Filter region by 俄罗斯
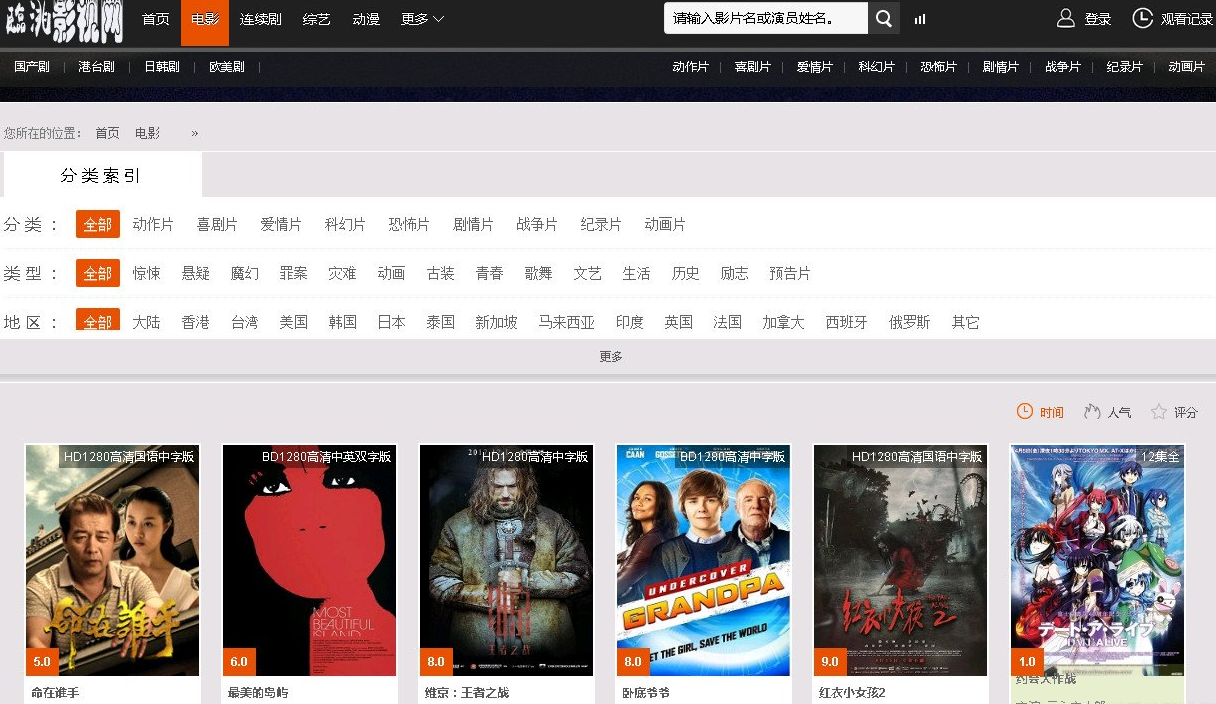The width and height of the screenshot is (1216, 704). [910, 322]
